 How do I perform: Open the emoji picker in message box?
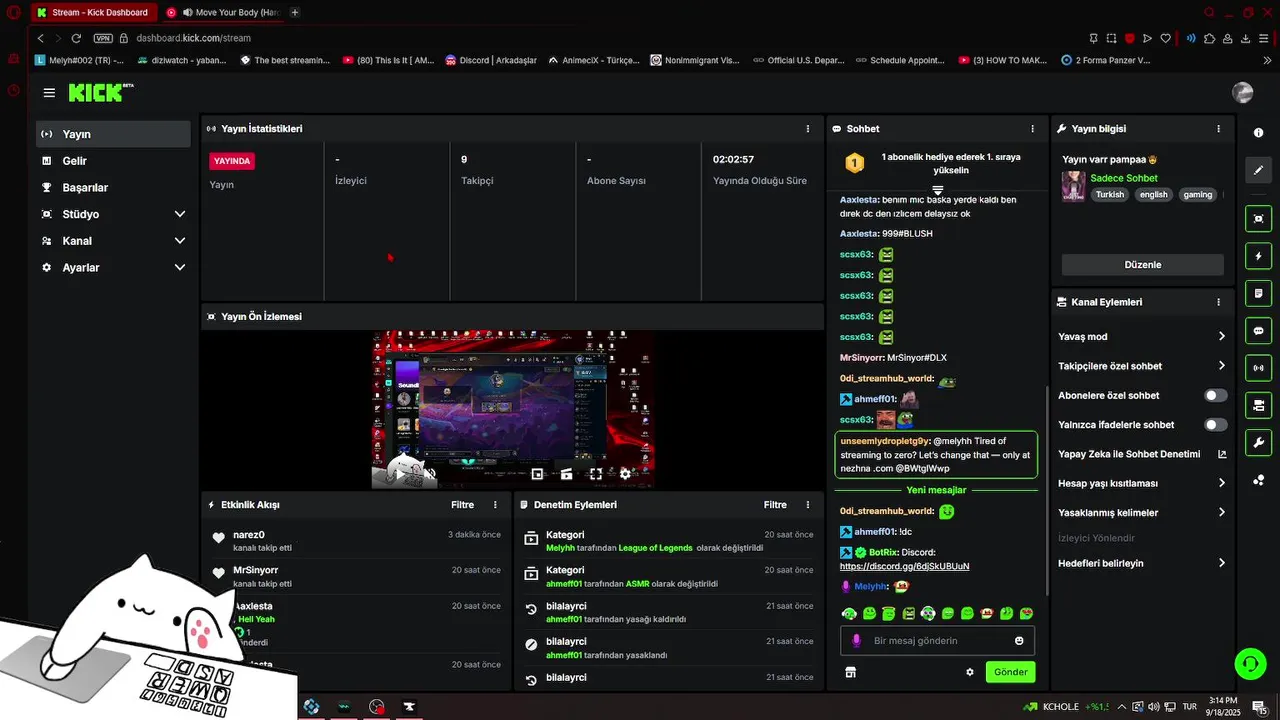[x=1019, y=641]
